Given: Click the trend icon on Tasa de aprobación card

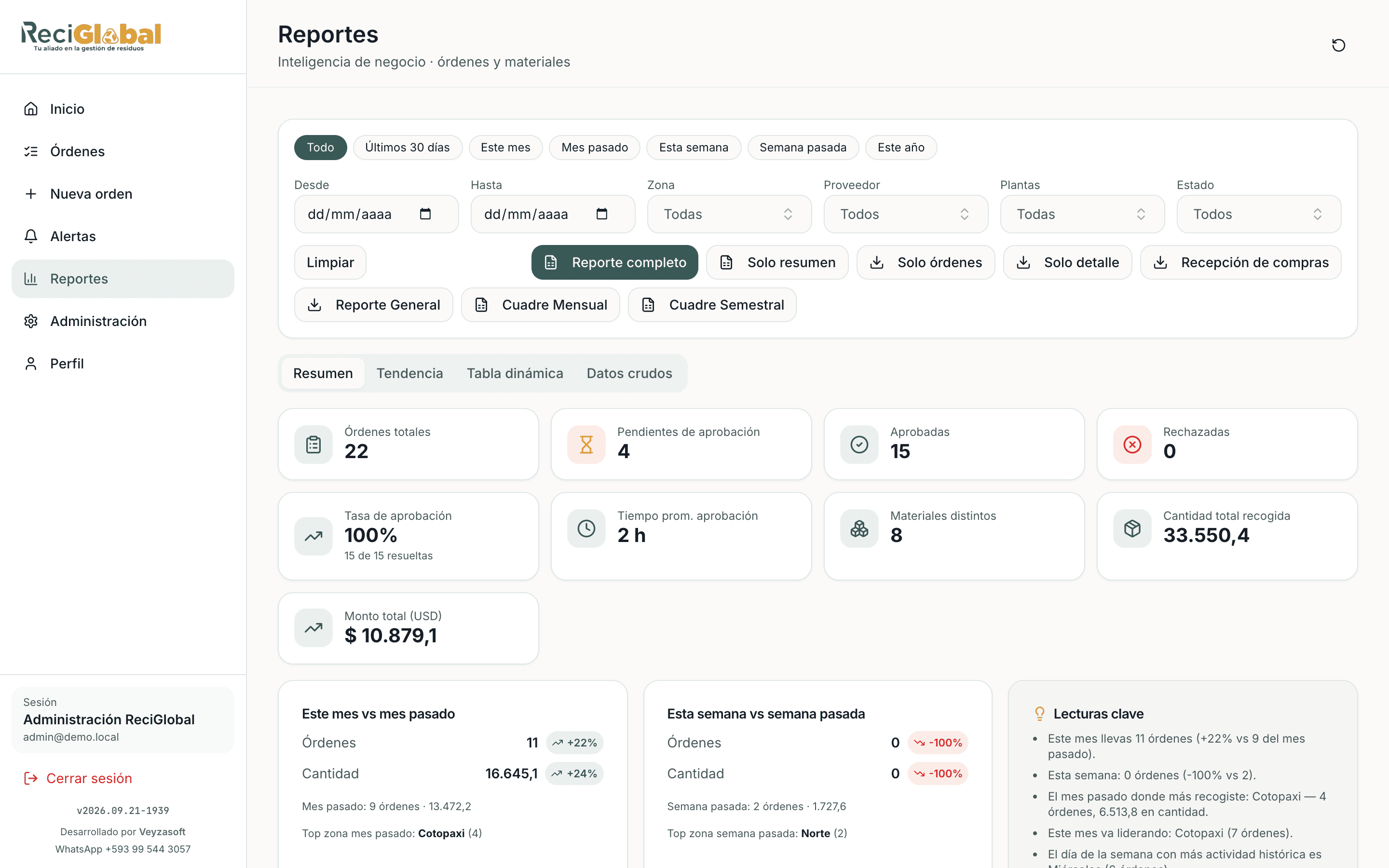Looking at the screenshot, I should pyautogui.click(x=313, y=536).
